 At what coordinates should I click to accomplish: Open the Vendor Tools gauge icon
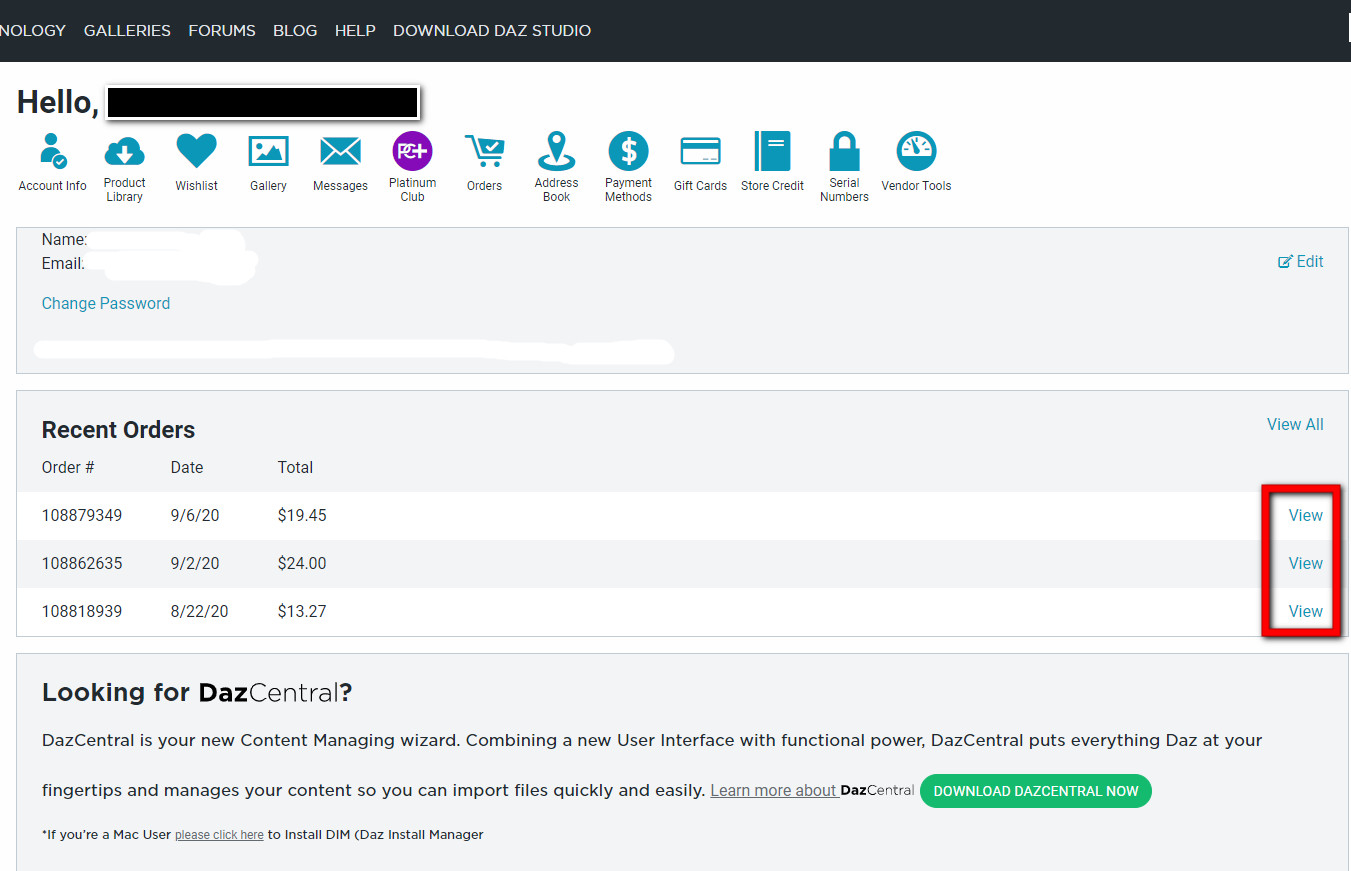point(916,151)
